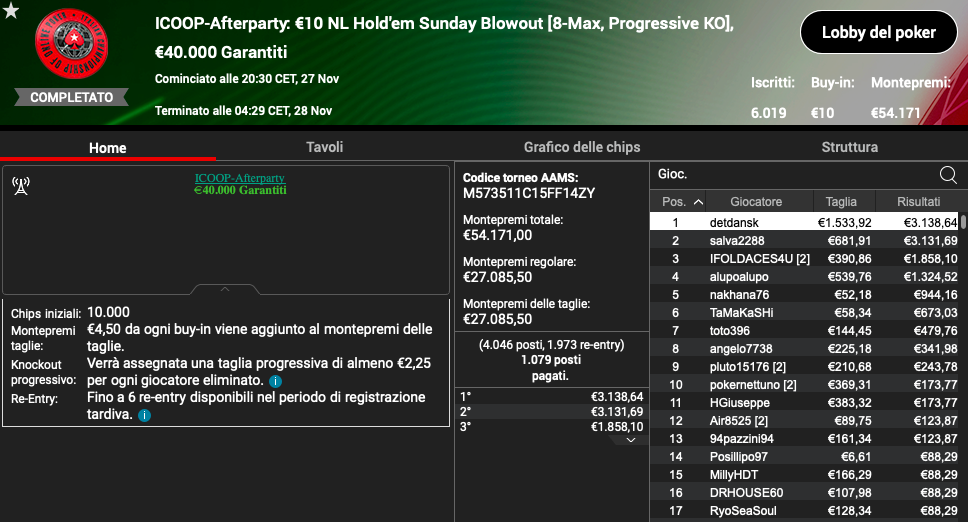Viewport: 968px width, 522px height.
Task: Sort players by Taglia column
Action: pyautogui.click(x=841, y=201)
